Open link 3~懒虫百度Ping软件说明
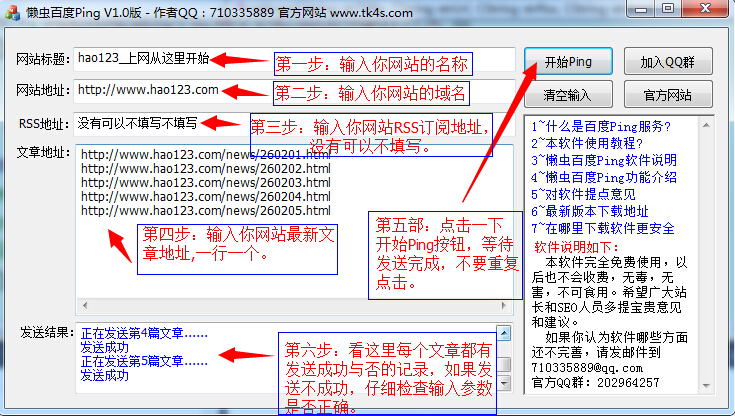The height and width of the screenshot is (416, 735). click(604, 160)
